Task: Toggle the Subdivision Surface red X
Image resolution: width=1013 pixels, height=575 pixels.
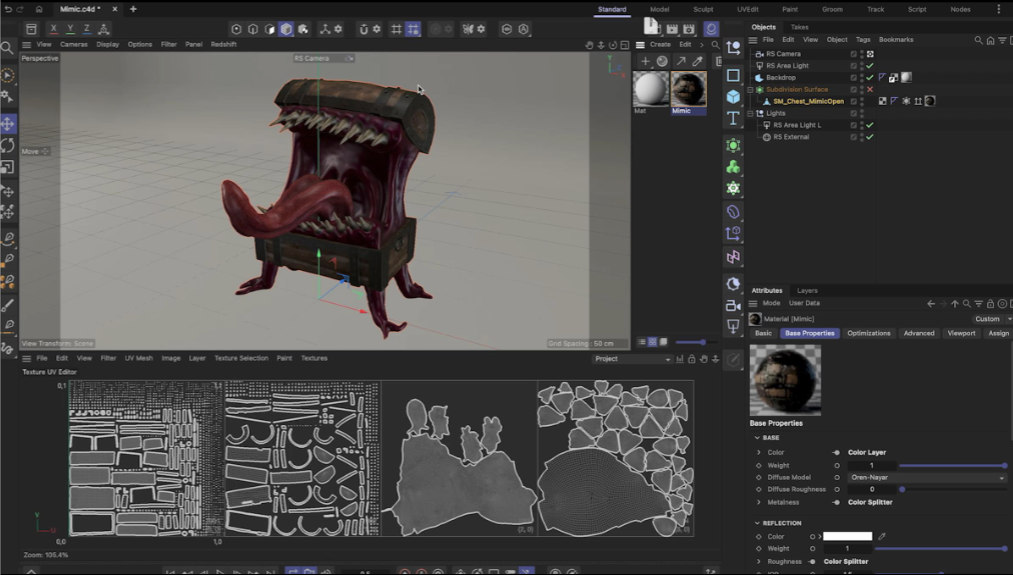Action: tap(870, 90)
